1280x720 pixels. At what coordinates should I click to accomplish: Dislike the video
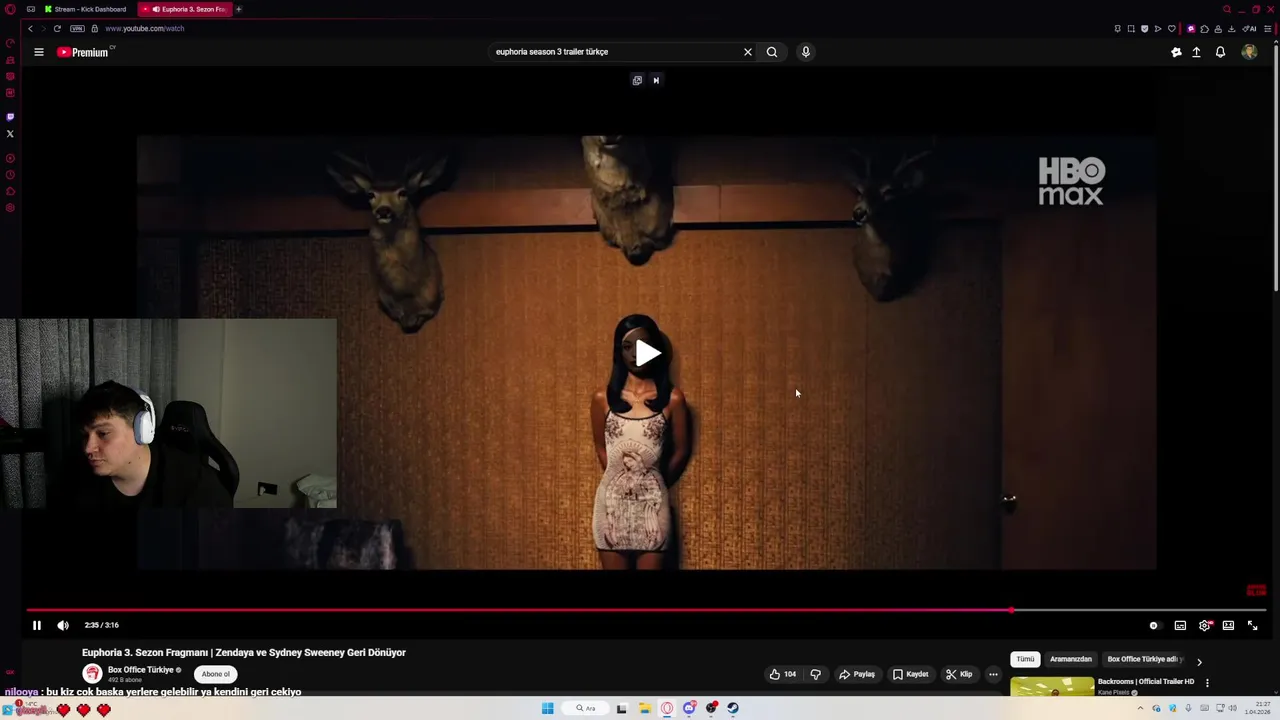(815, 674)
